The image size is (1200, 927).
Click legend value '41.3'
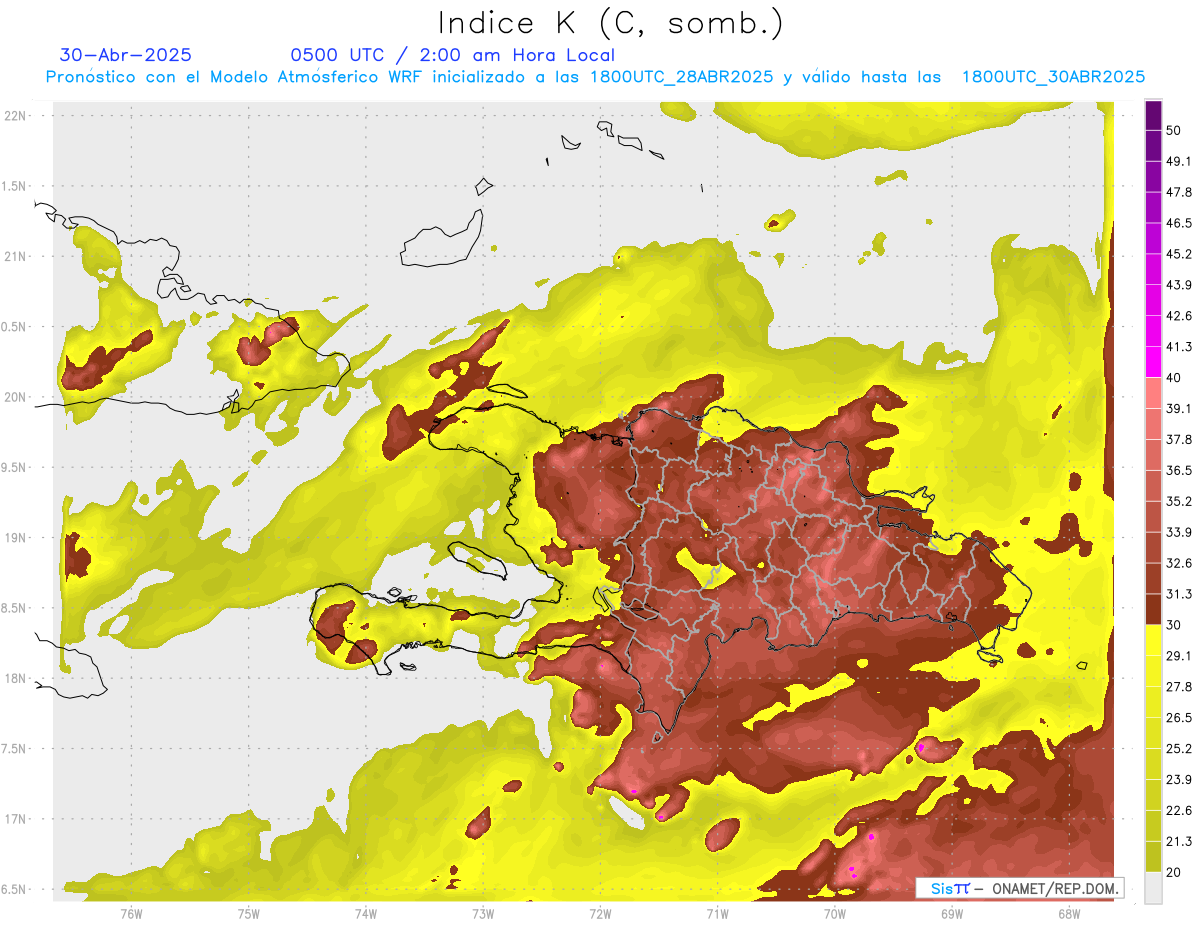click(x=1179, y=347)
